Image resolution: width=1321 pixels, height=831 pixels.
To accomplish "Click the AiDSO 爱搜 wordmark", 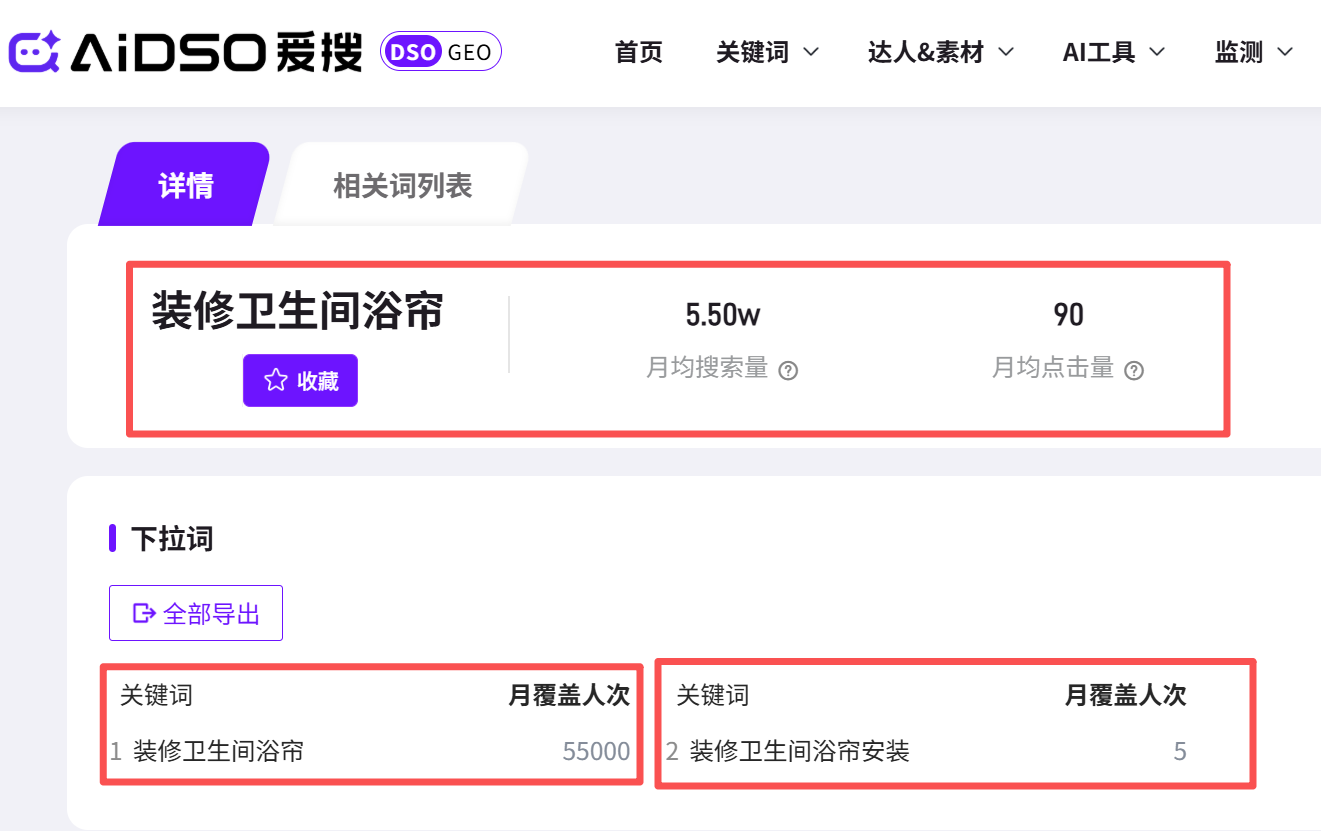I will tap(216, 52).
